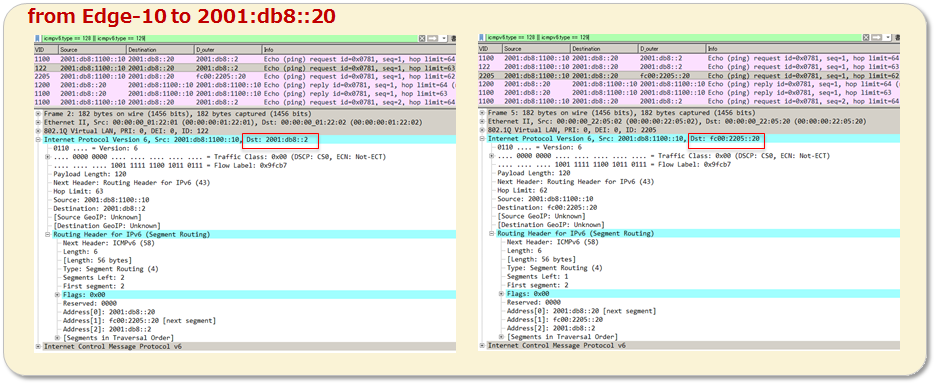Screen dimensions: 936x385
Task: Open filter history dropdown in Frame 5 capture
Action: (x=888, y=38)
